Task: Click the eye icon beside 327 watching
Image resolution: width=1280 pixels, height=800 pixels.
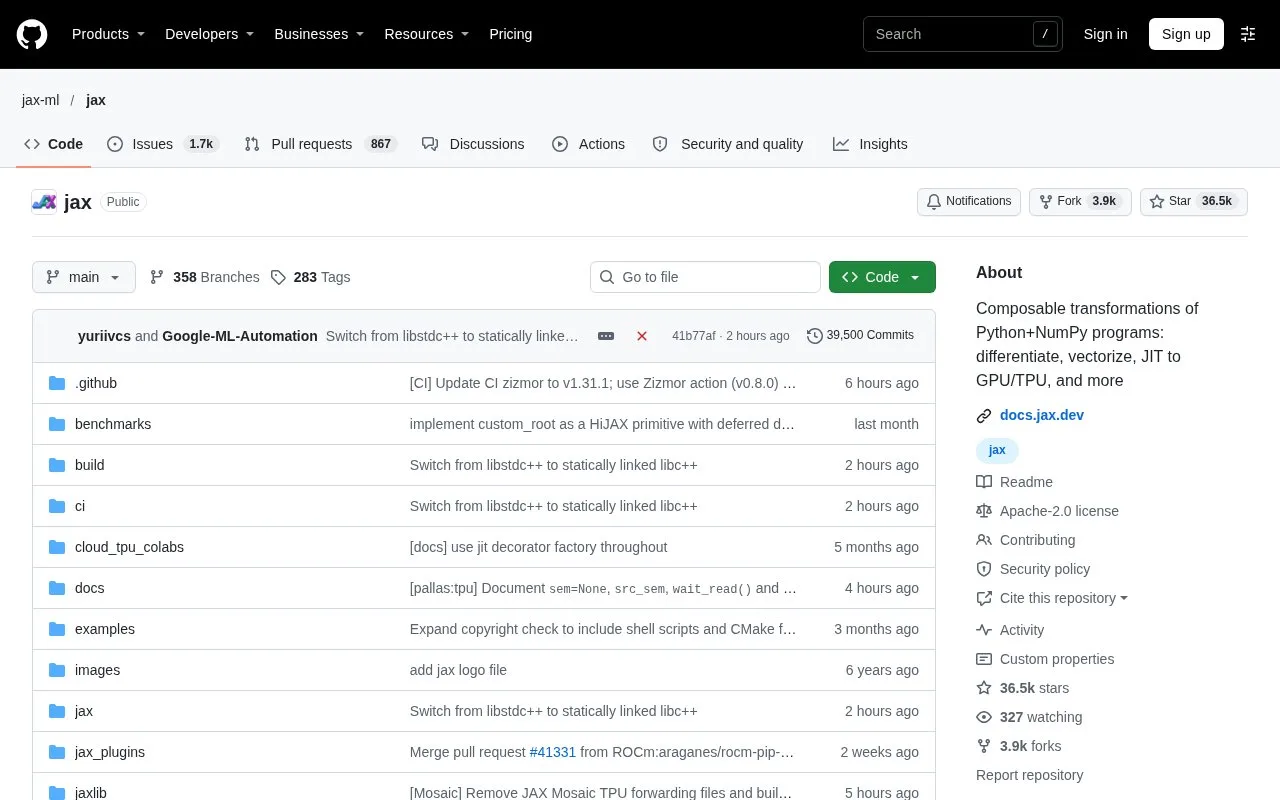Action: (984, 717)
